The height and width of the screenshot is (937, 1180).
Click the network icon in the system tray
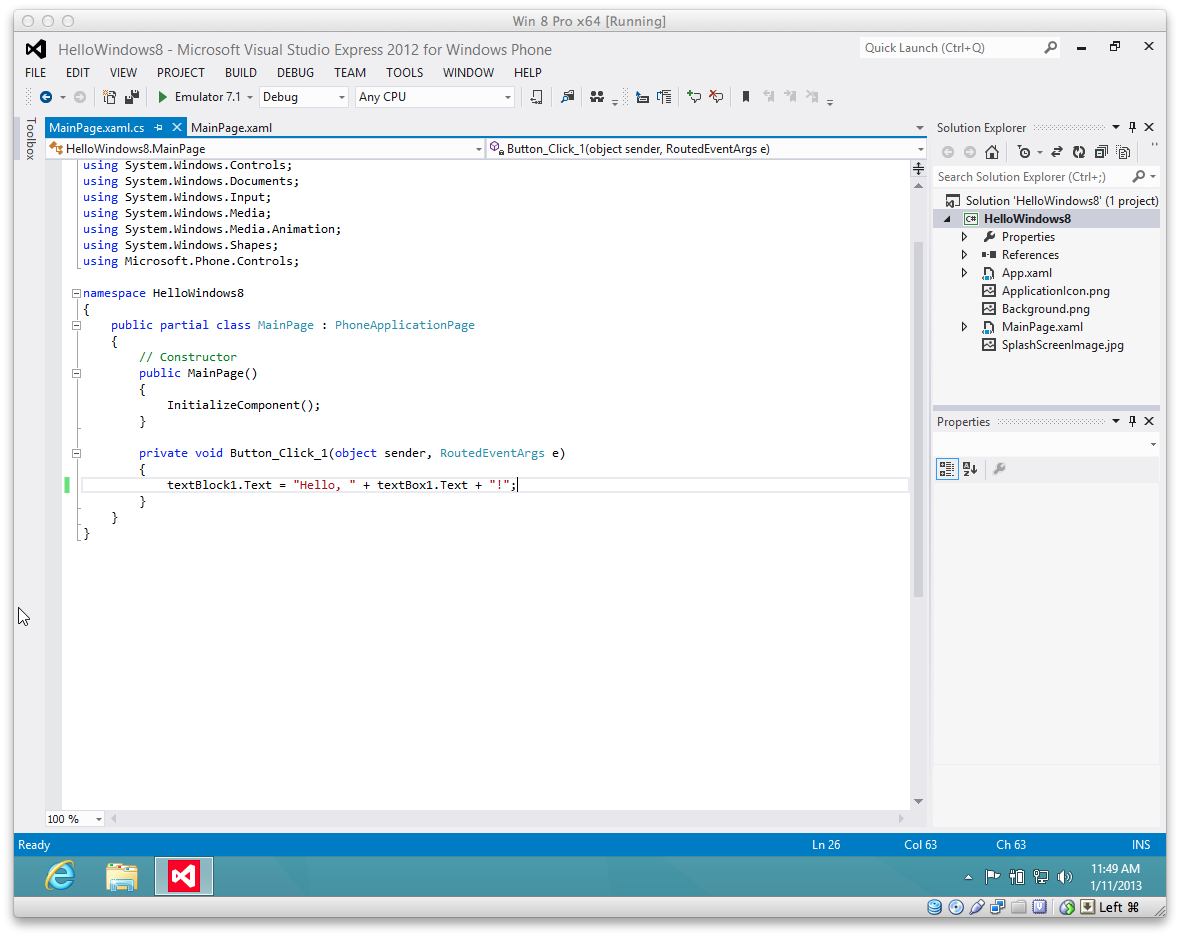[1041, 877]
